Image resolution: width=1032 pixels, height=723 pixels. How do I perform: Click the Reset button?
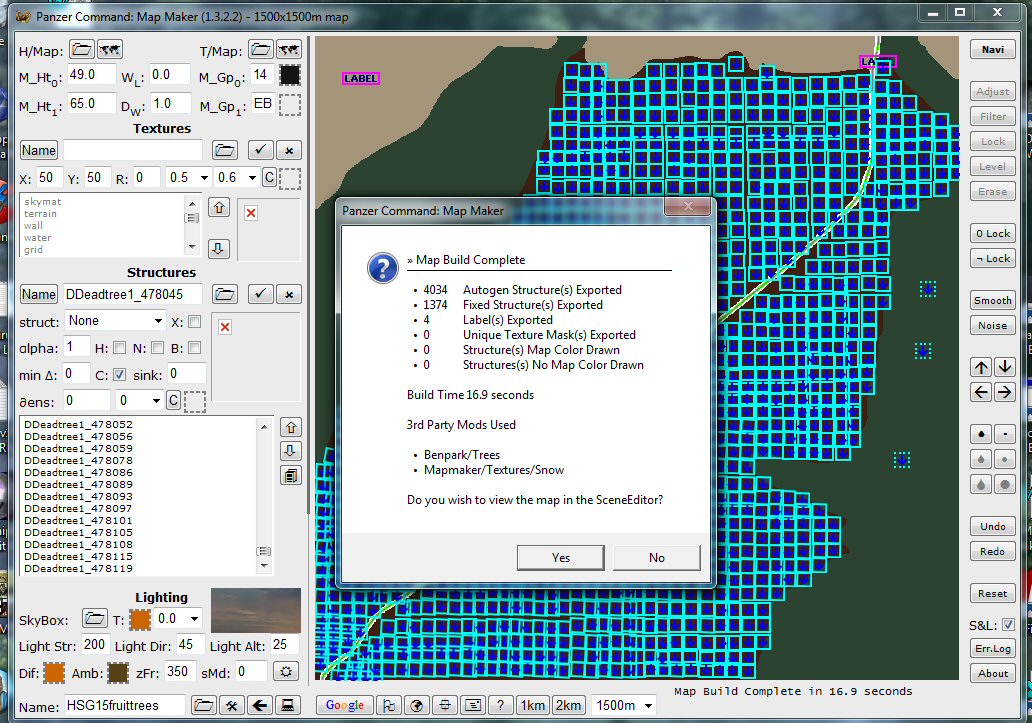coord(993,593)
